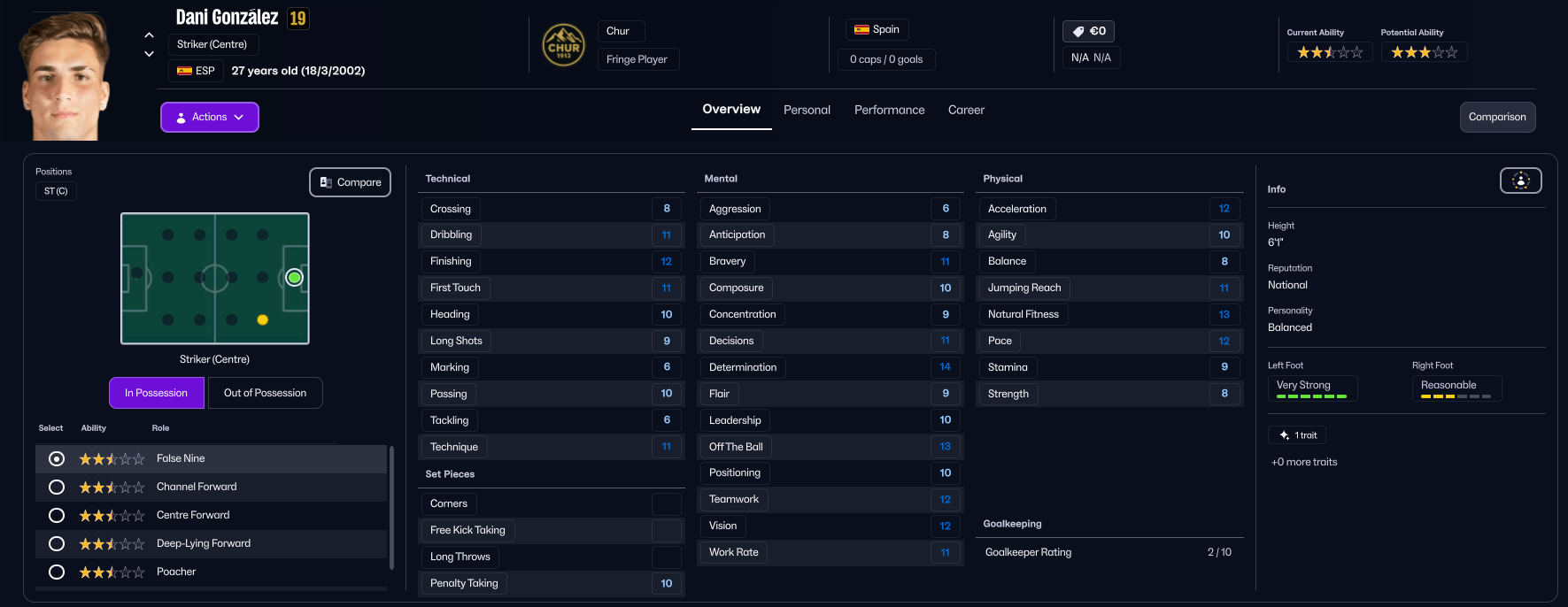This screenshot has width=1568, height=607.
Task: Click the Crossing attribute row
Action: point(552,209)
